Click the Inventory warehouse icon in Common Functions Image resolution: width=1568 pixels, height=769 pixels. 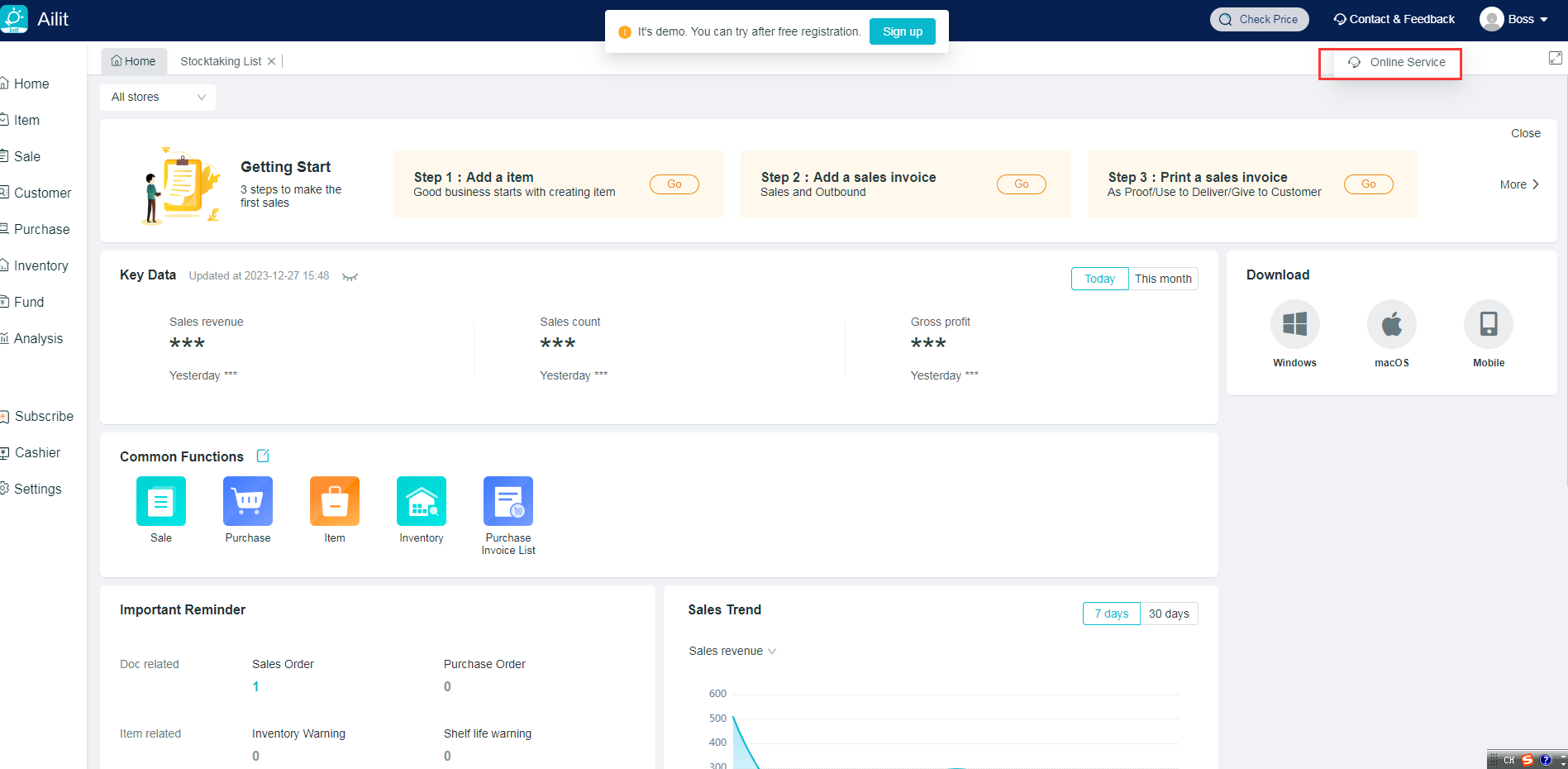[x=422, y=501]
